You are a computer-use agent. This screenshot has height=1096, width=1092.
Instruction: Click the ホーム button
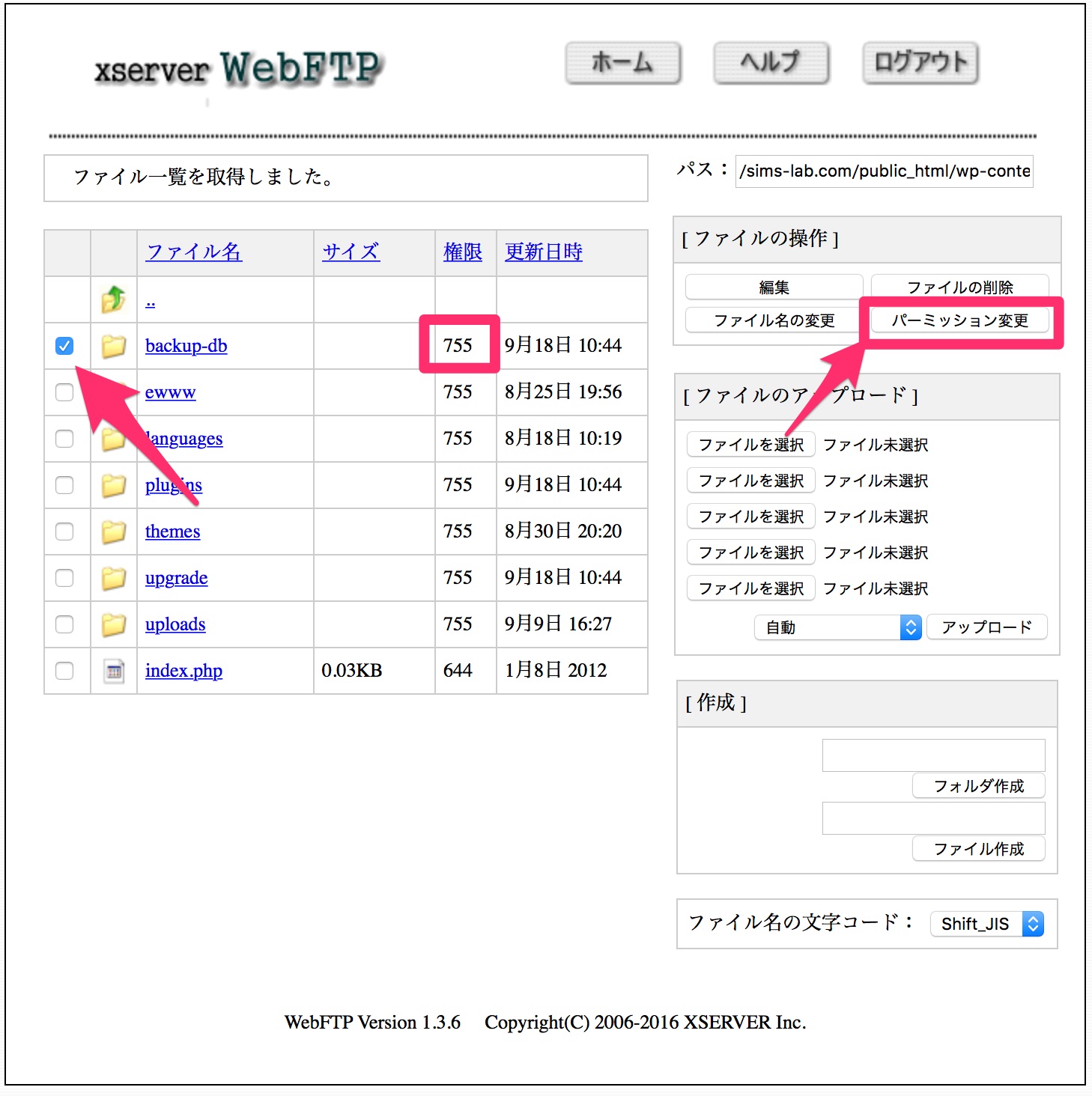[622, 62]
